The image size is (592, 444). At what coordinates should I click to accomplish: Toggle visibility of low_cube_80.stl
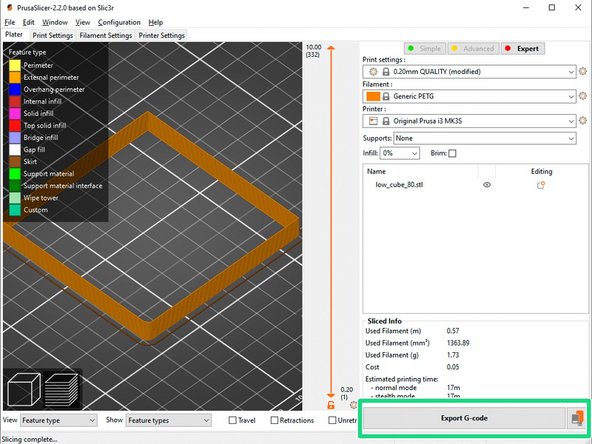pos(487,185)
